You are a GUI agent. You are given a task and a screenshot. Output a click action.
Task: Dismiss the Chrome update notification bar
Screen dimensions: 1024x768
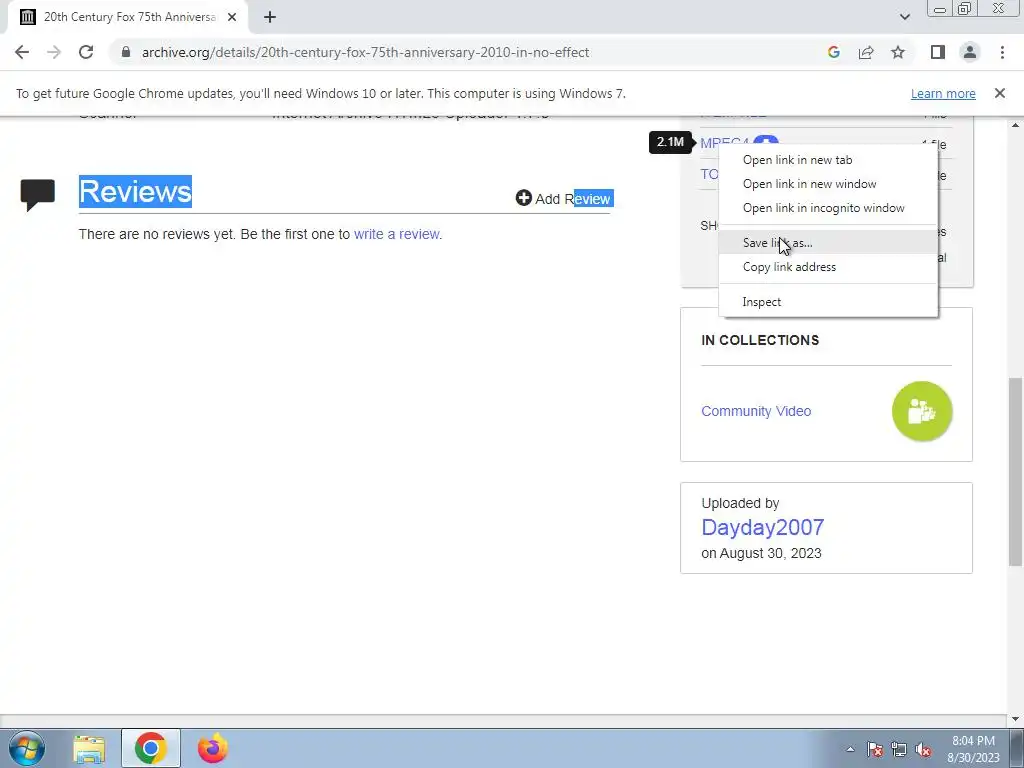point(999,93)
